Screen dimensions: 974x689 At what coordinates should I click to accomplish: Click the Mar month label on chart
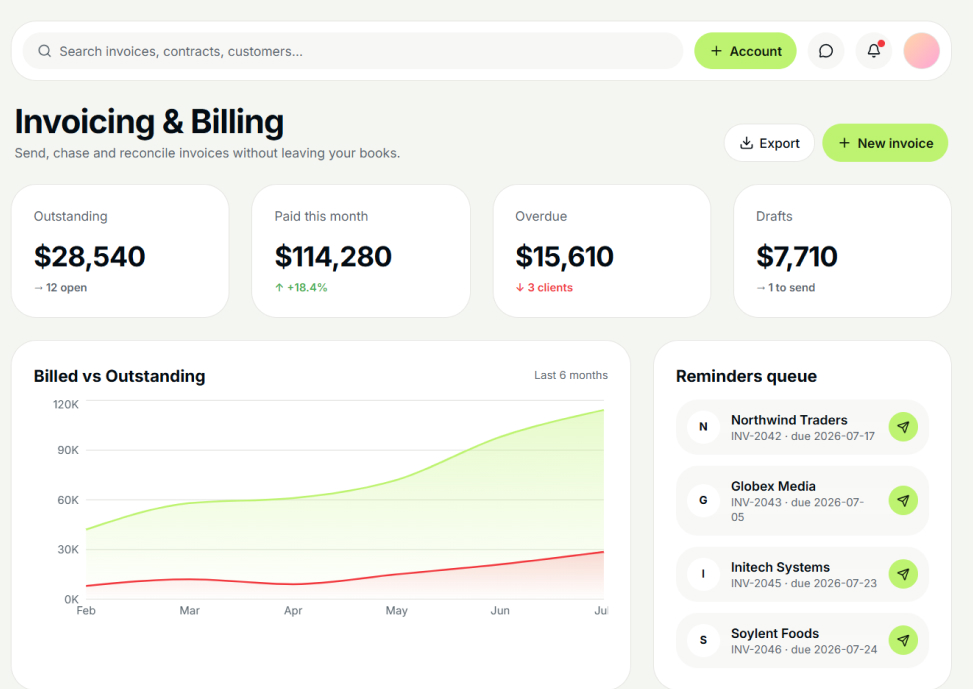click(189, 611)
